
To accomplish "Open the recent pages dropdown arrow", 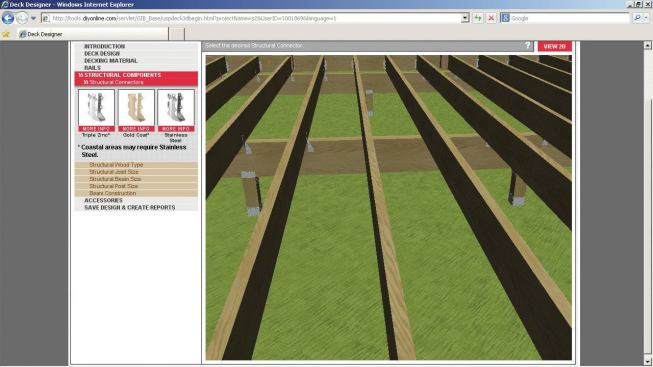I will click(33, 18).
